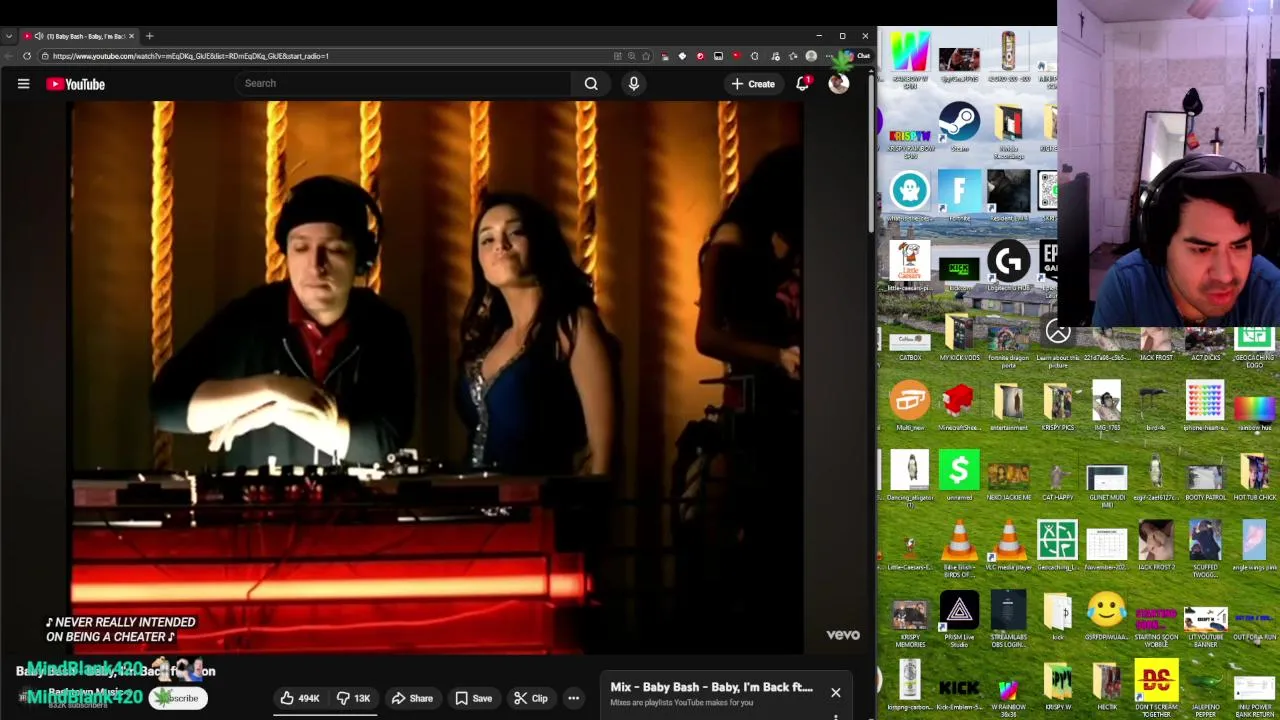The image size is (1280, 720).
Task: Click the vevo watermark on the video
Action: [x=843, y=635]
